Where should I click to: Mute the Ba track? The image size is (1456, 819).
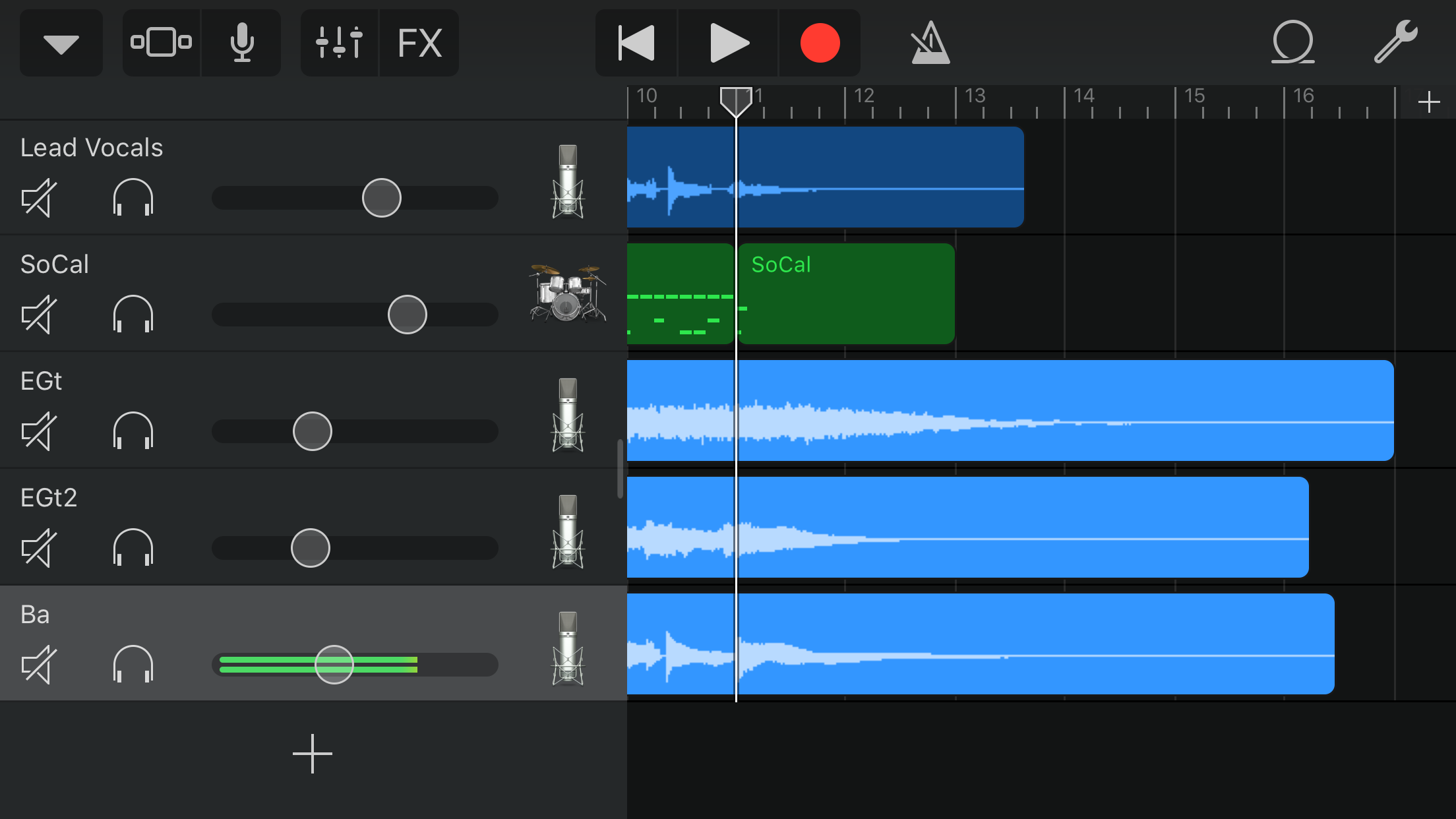click(38, 665)
